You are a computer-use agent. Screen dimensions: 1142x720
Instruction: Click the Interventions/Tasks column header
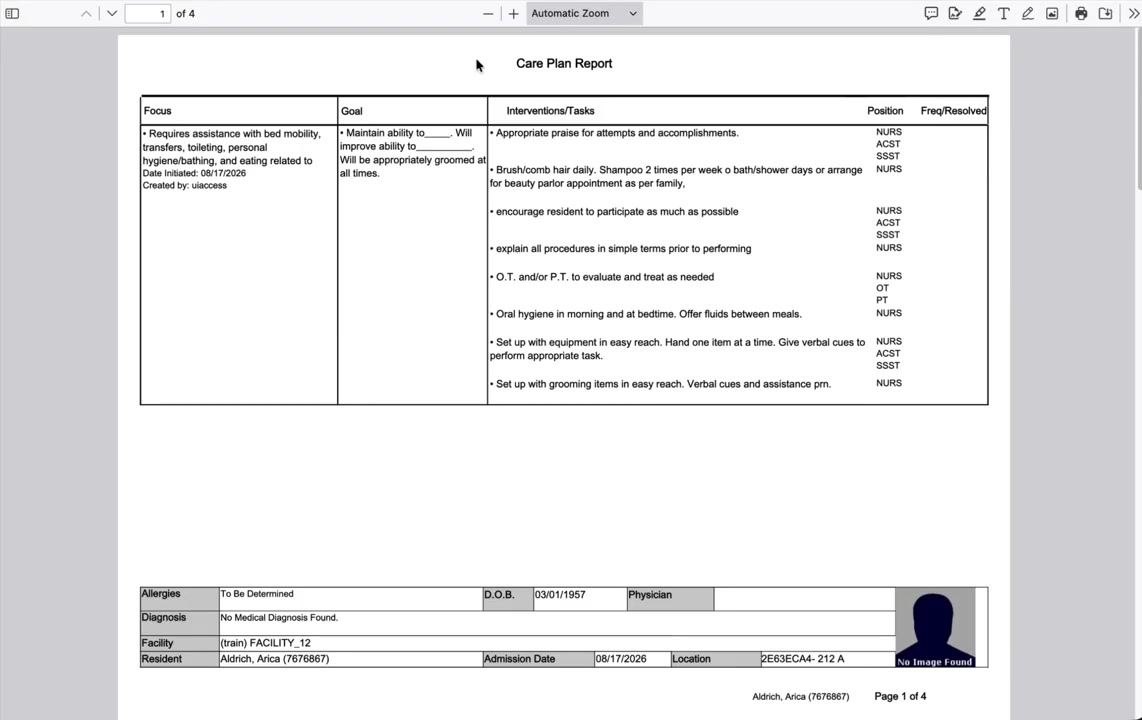[550, 111]
